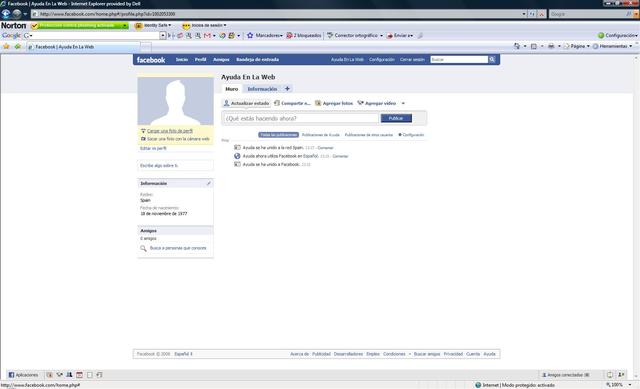The width and height of the screenshot is (640, 389).
Task: Select the Todas las publicaciones filter
Action: (278, 135)
